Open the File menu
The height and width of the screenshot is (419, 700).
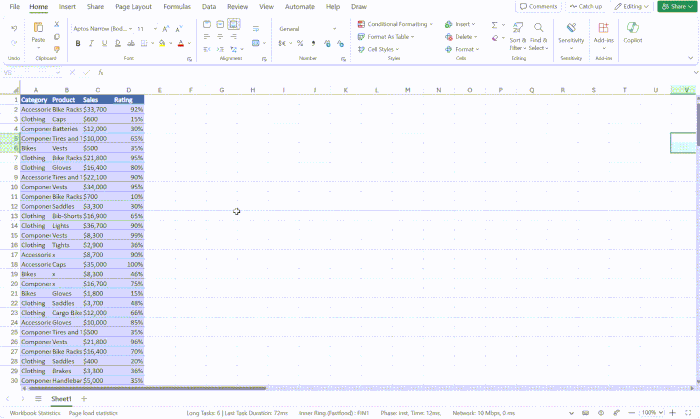[15, 7]
